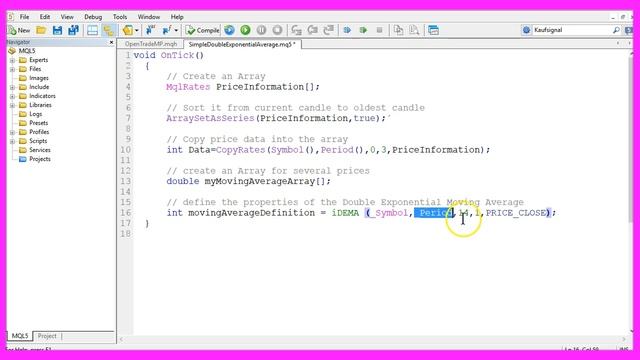Click the variable listing icon
Image resolution: width=640 pixels, height=360 pixels.
pyautogui.click(x=151, y=30)
